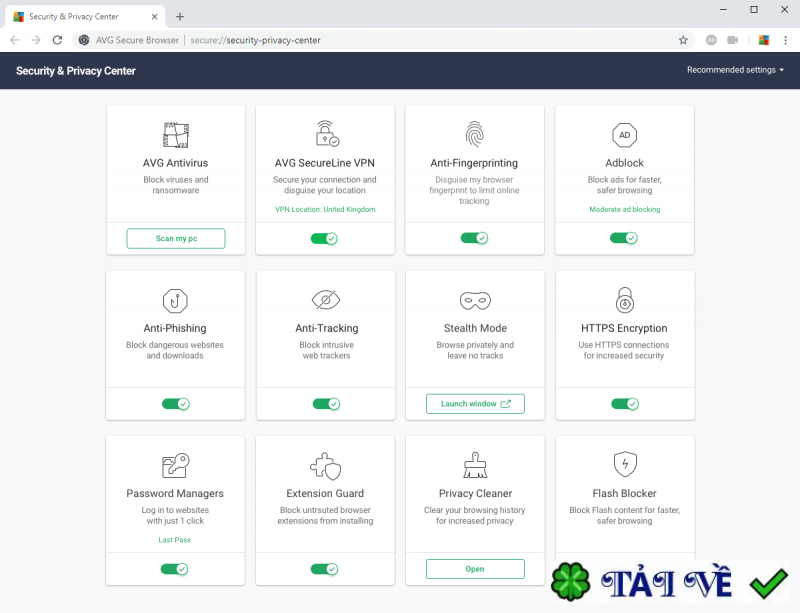The image size is (800, 613).
Task: Click the Stealth Mode mask icon
Action: [474, 300]
